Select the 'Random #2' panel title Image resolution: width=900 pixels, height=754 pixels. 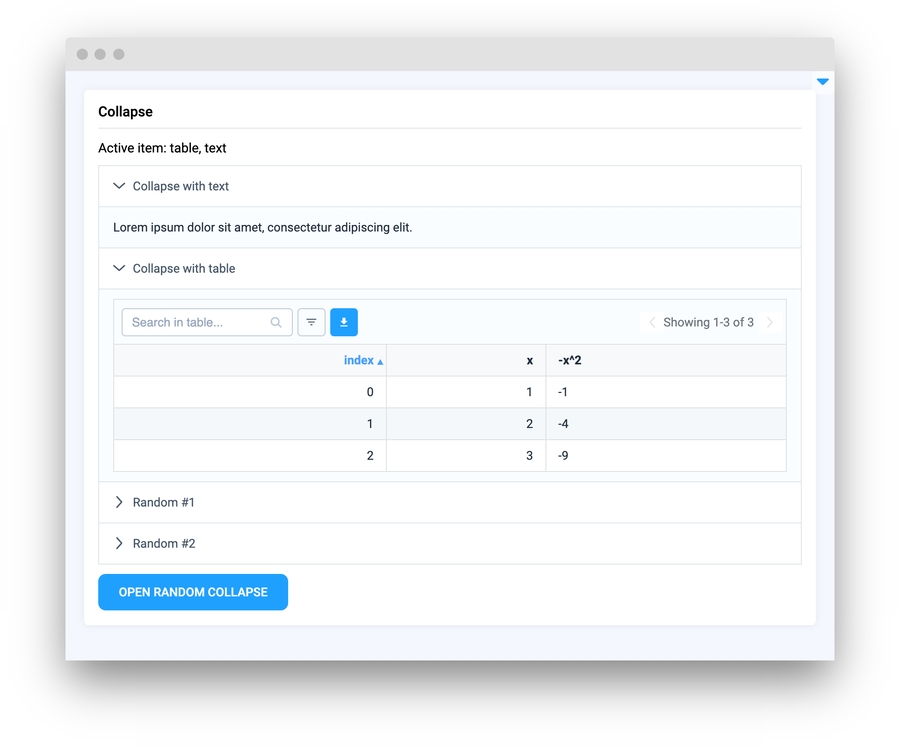164,543
